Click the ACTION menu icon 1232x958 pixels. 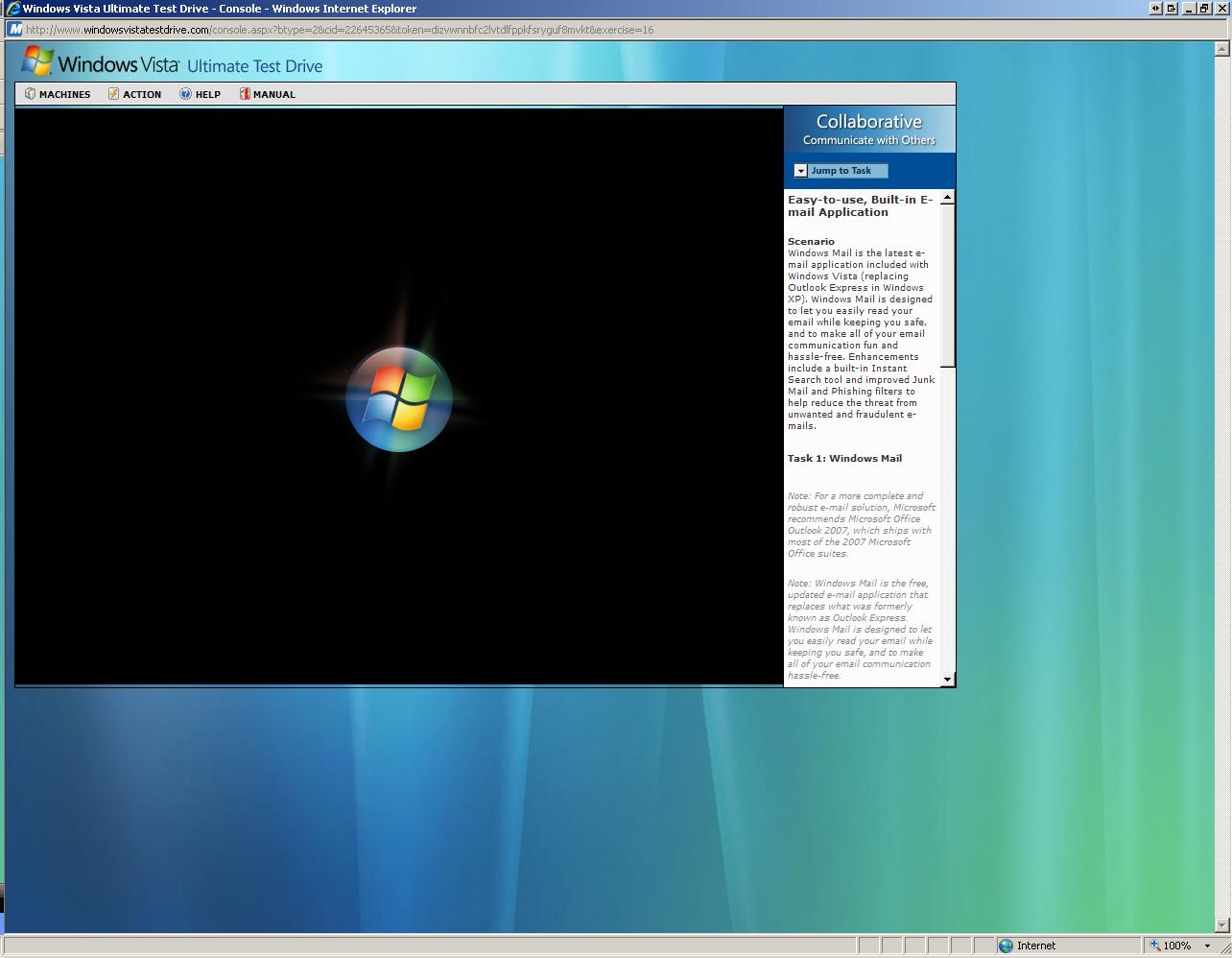tap(113, 94)
